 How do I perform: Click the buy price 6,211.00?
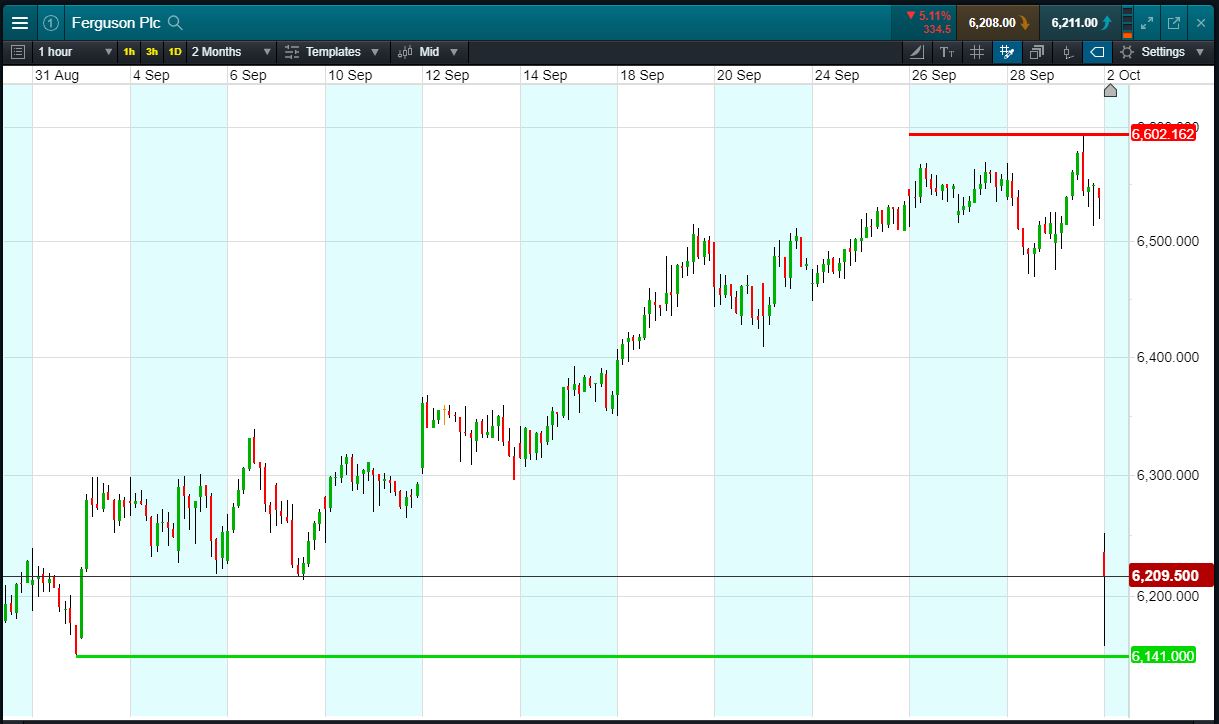coord(1080,22)
